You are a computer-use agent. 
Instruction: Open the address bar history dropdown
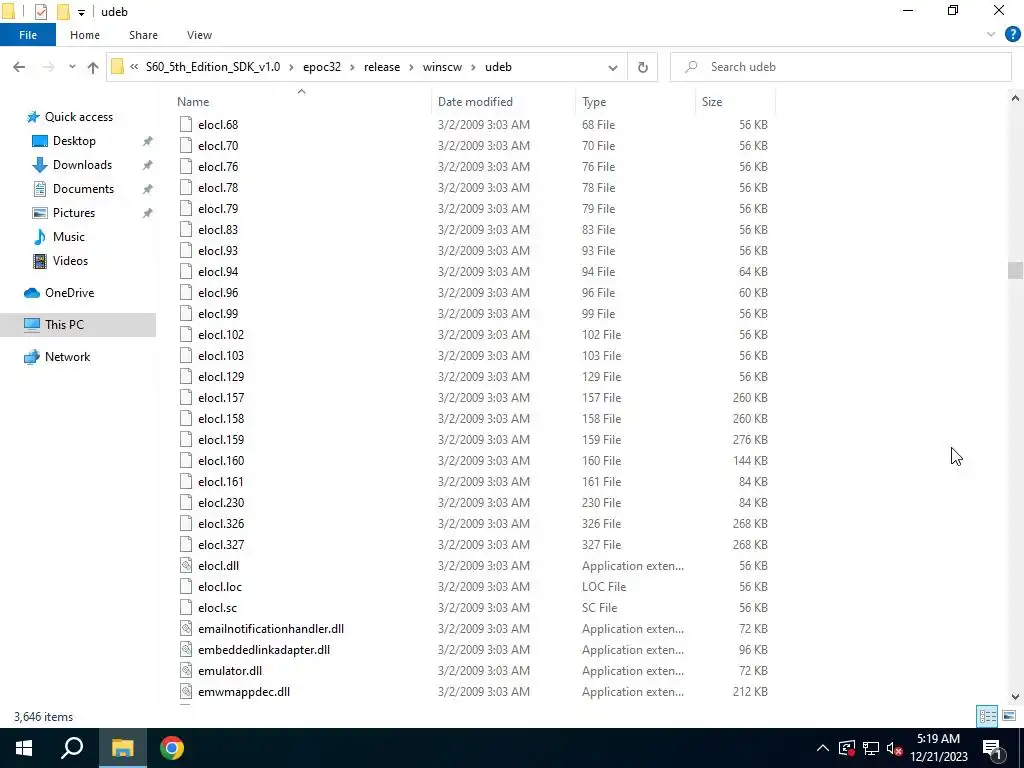pyautogui.click(x=613, y=67)
